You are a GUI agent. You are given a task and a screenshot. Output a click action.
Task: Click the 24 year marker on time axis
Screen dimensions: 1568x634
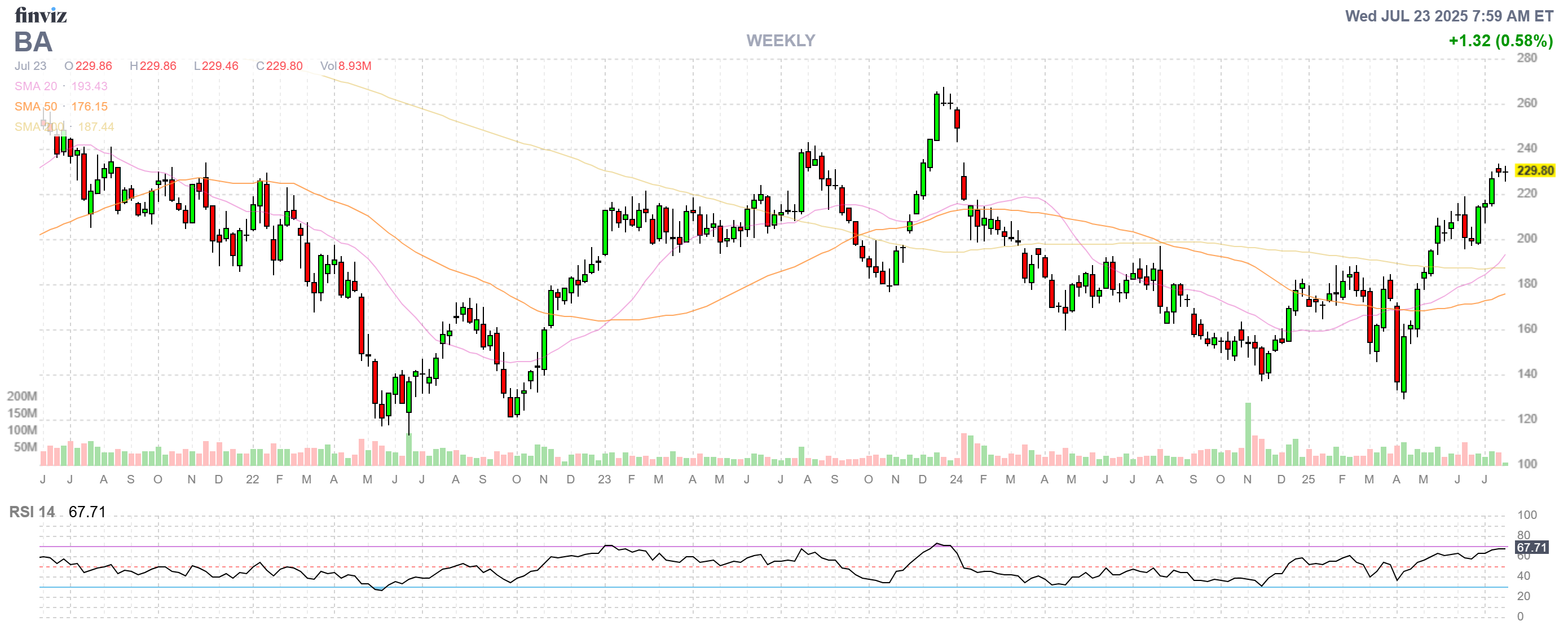coord(955,479)
